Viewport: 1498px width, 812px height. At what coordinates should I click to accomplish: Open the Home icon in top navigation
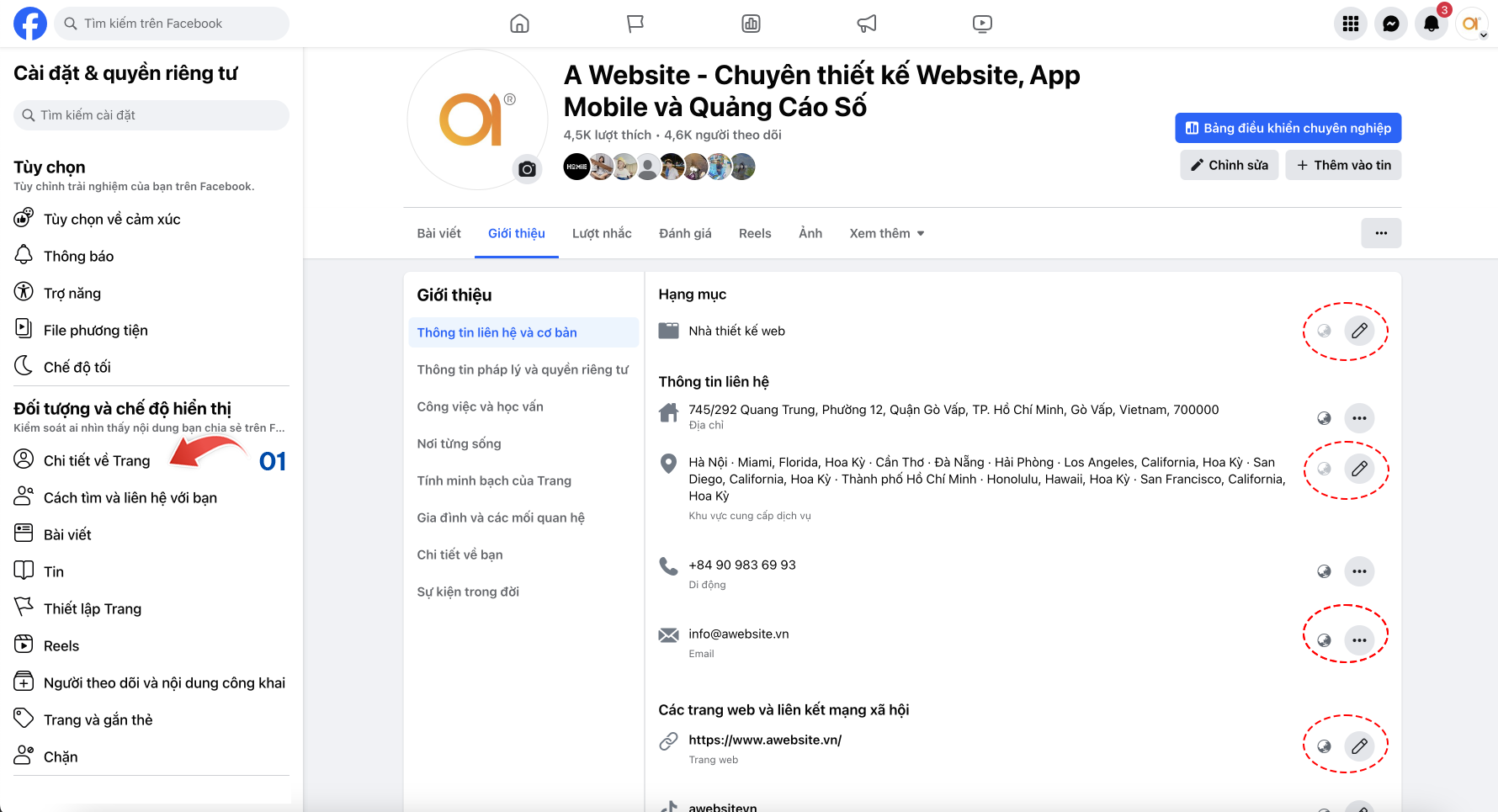[x=520, y=24]
